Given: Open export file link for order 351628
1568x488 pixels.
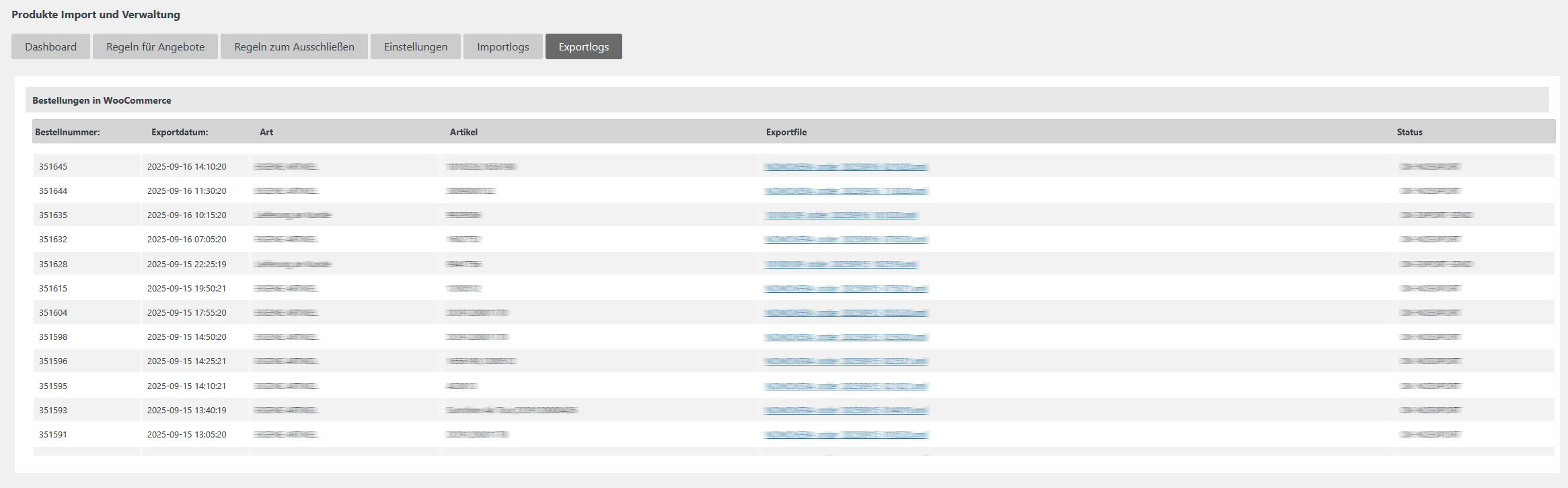Looking at the screenshot, I should click(841, 265).
